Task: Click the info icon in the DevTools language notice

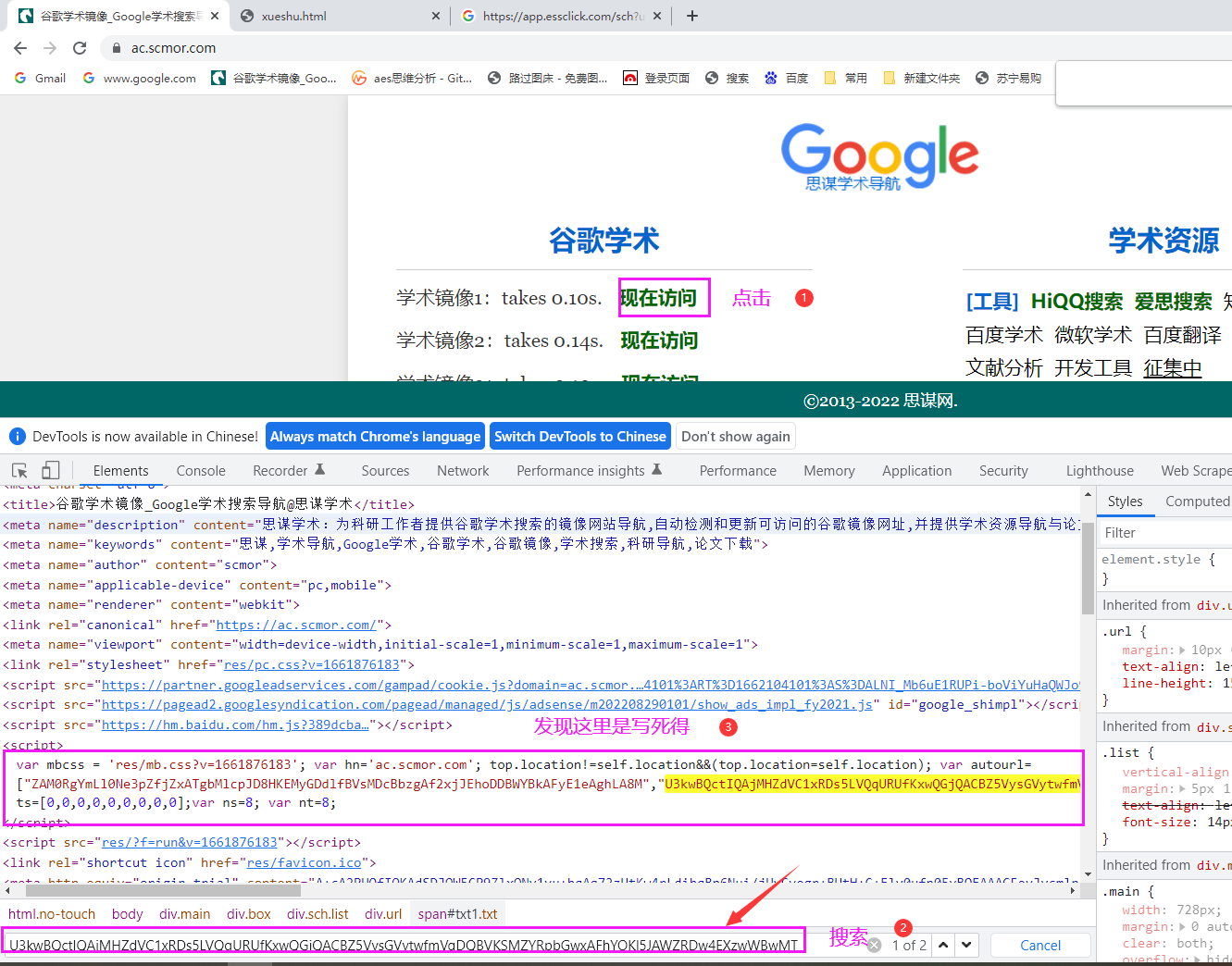Action: coord(18,437)
